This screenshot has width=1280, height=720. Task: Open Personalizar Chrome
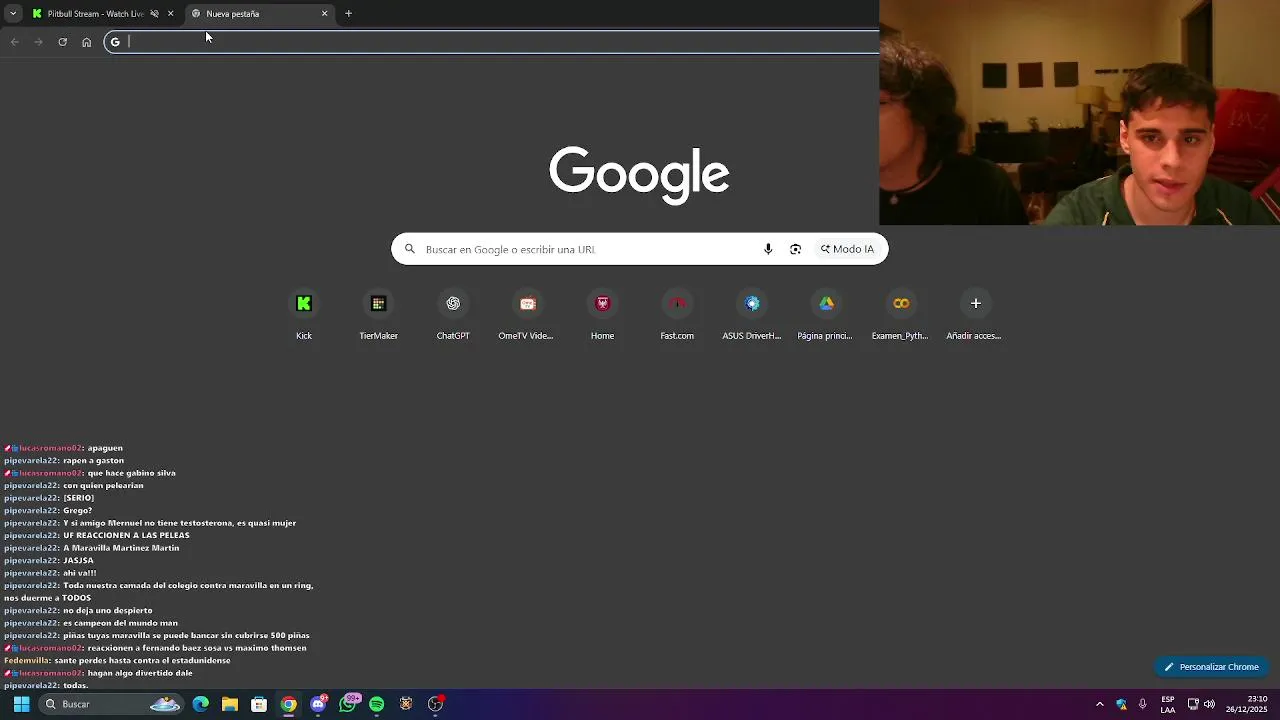coord(1212,667)
